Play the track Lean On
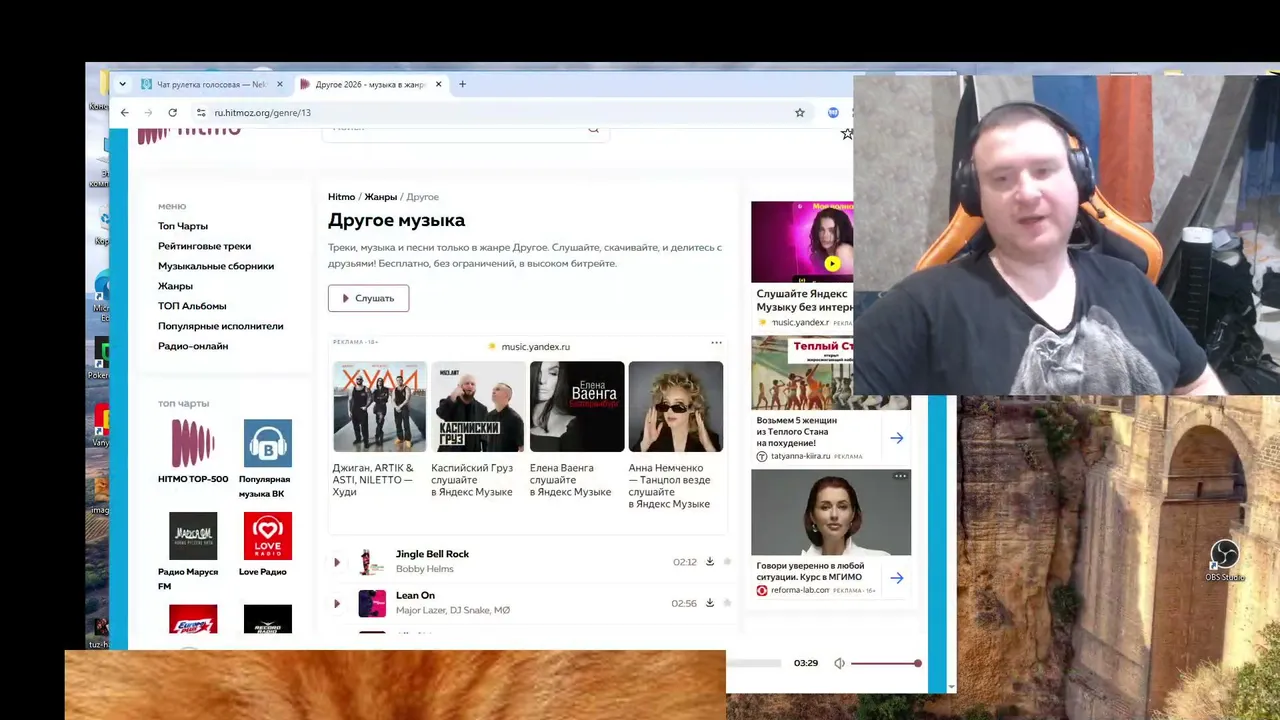1280x720 pixels. point(337,603)
